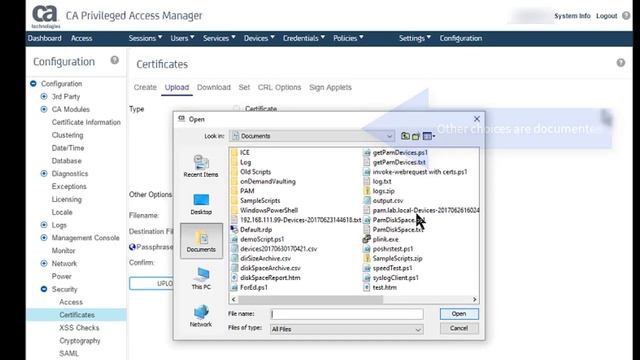This screenshot has height=360, width=640.
Task: Collapse the Security tree node
Action: pos(44,289)
